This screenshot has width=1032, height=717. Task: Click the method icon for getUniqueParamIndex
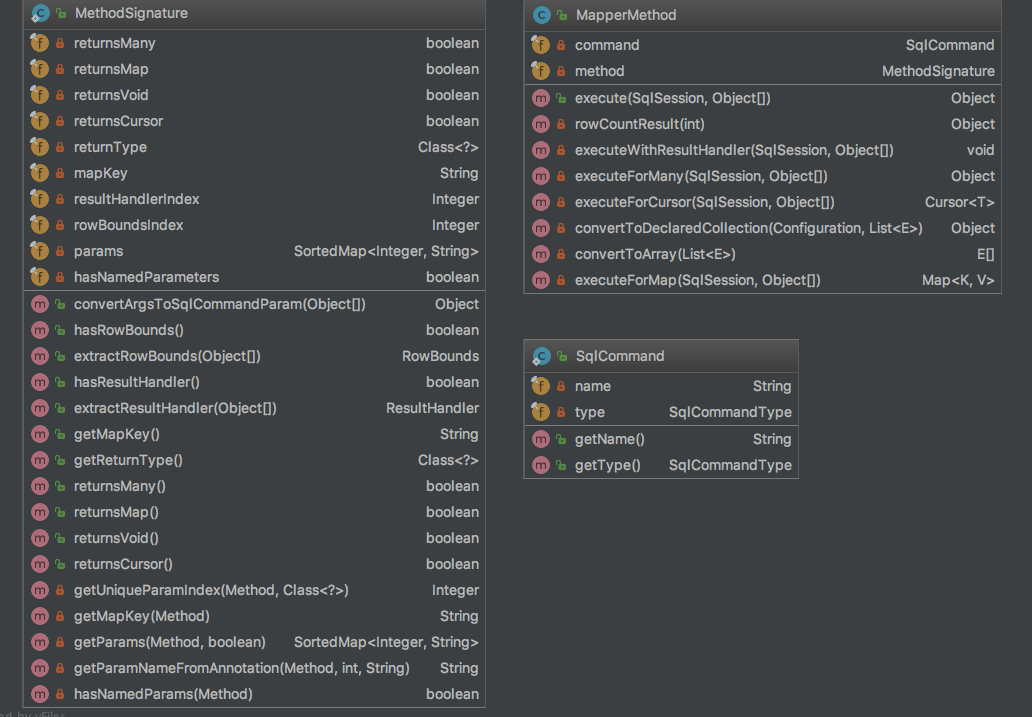[x=40, y=591]
